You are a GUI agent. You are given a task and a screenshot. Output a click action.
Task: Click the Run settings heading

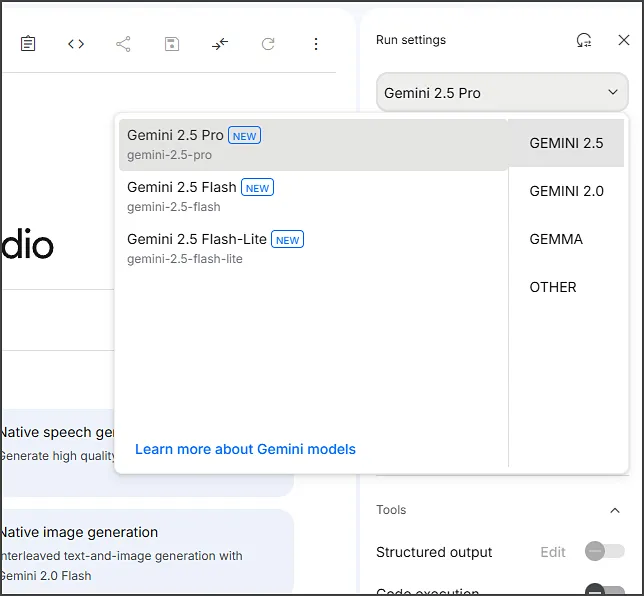pyautogui.click(x=411, y=40)
